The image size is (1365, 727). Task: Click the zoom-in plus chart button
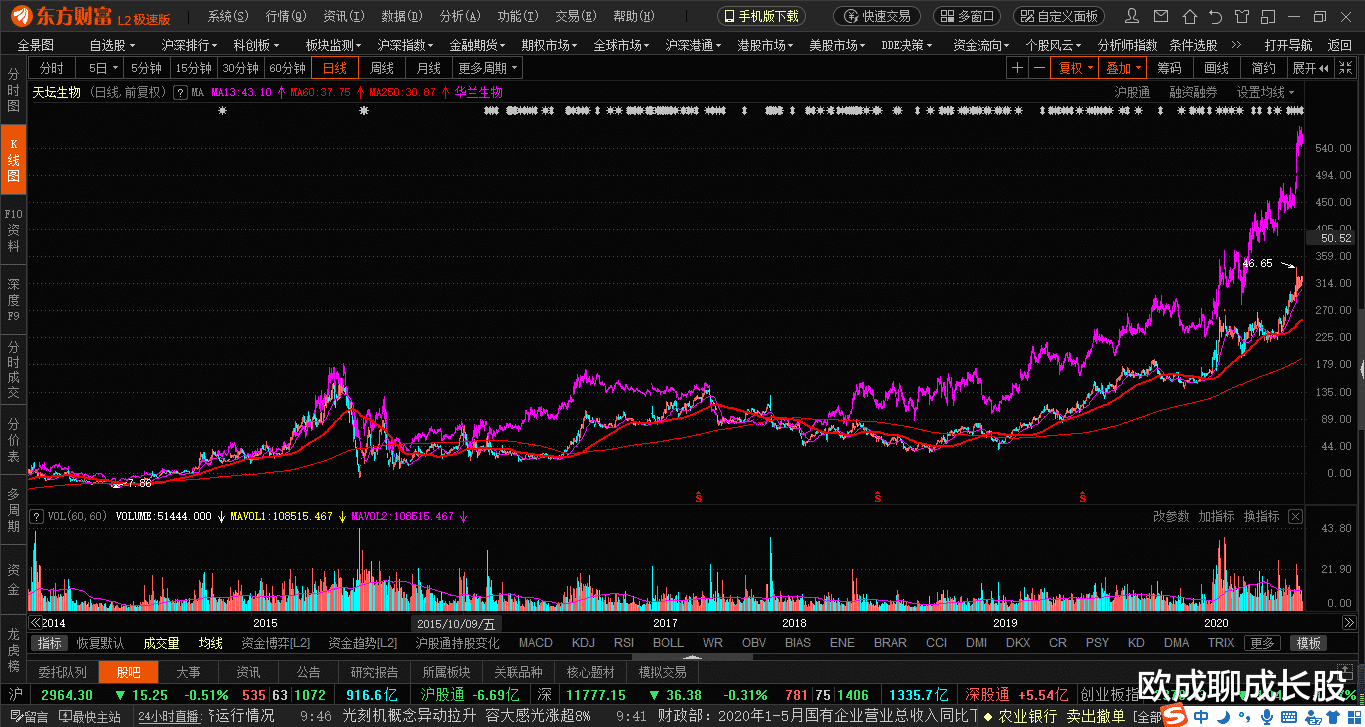pyautogui.click(x=1017, y=68)
